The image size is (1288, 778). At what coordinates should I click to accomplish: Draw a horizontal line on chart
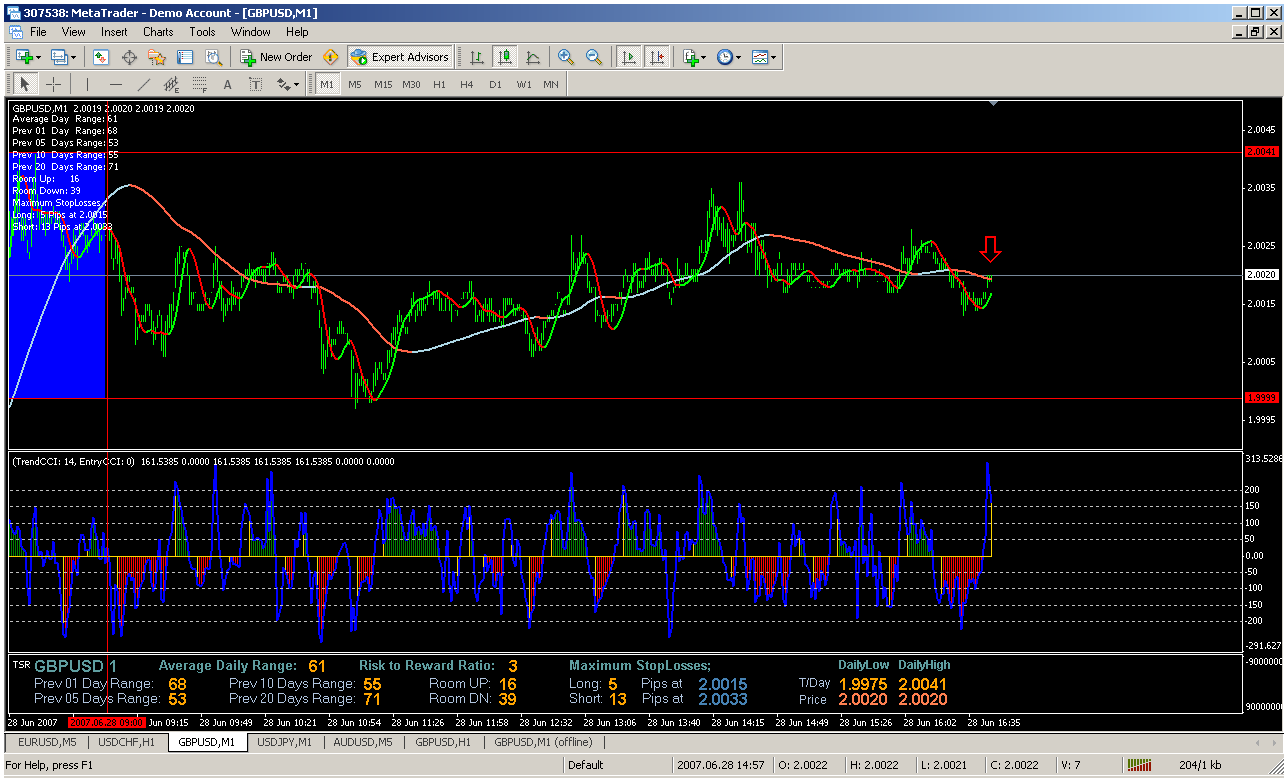pos(116,85)
